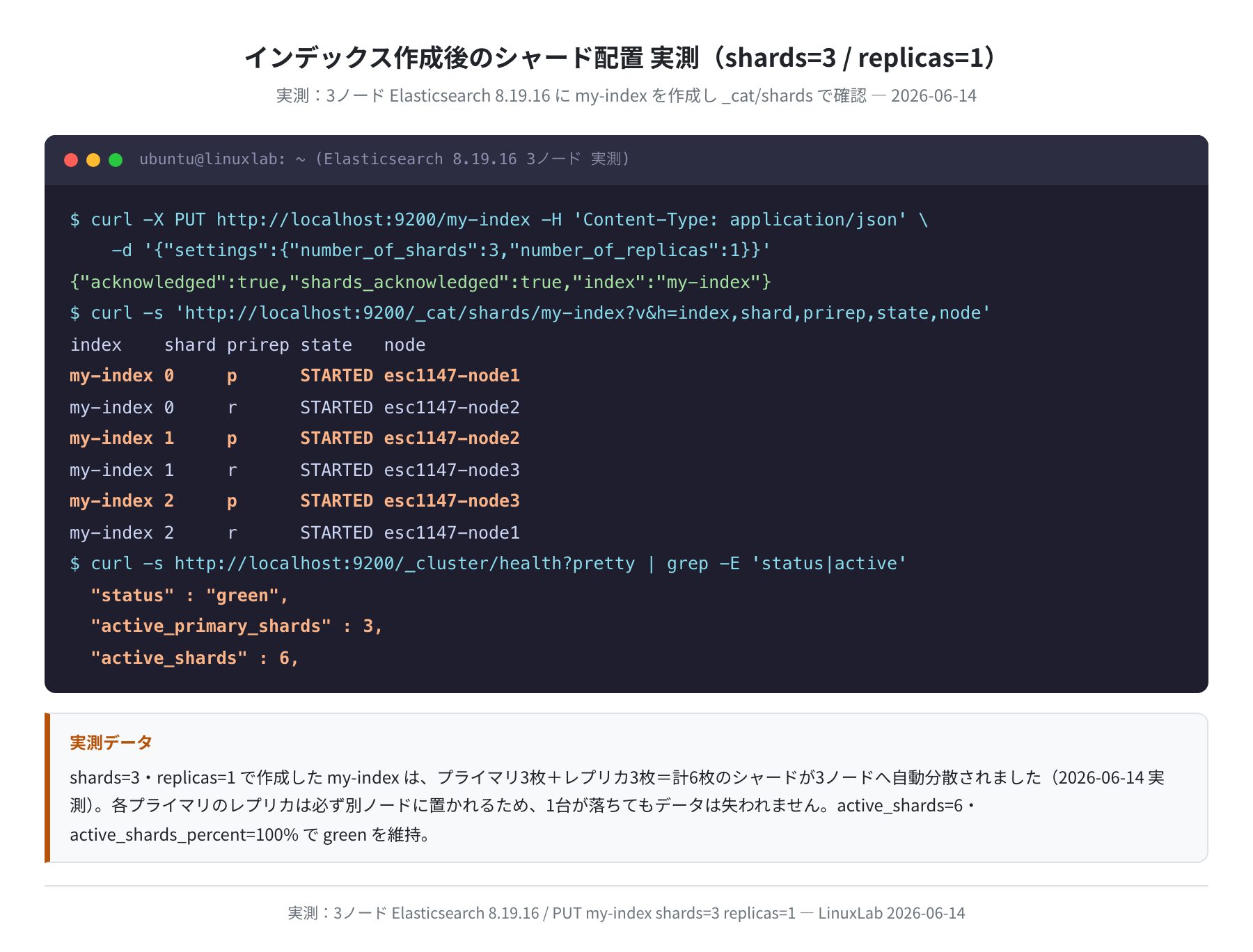Select the terminal title 'ubuntu@linuxlab: ~'

click(222, 159)
